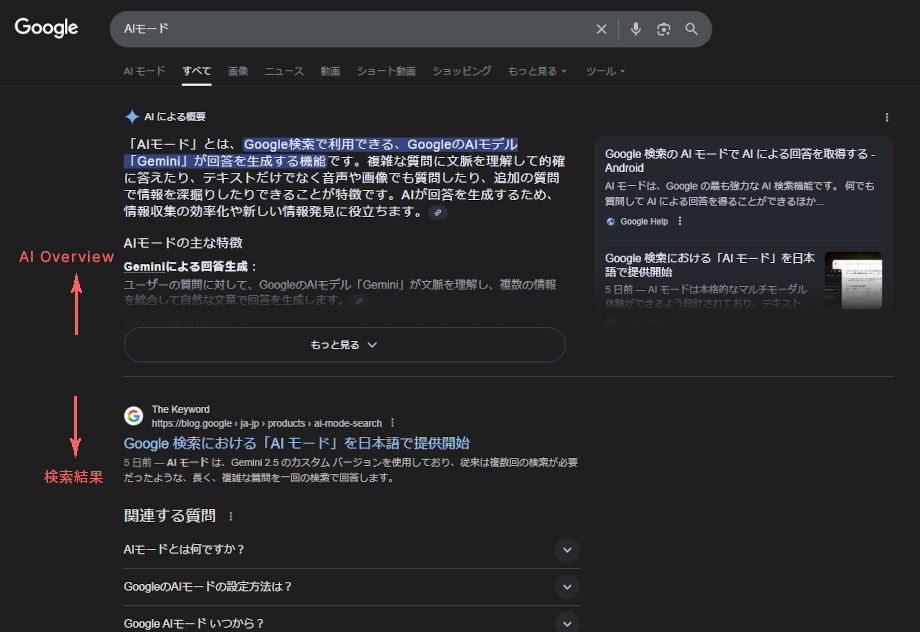Clear the search box with X icon
This screenshot has height=632, width=920.
coord(601,29)
